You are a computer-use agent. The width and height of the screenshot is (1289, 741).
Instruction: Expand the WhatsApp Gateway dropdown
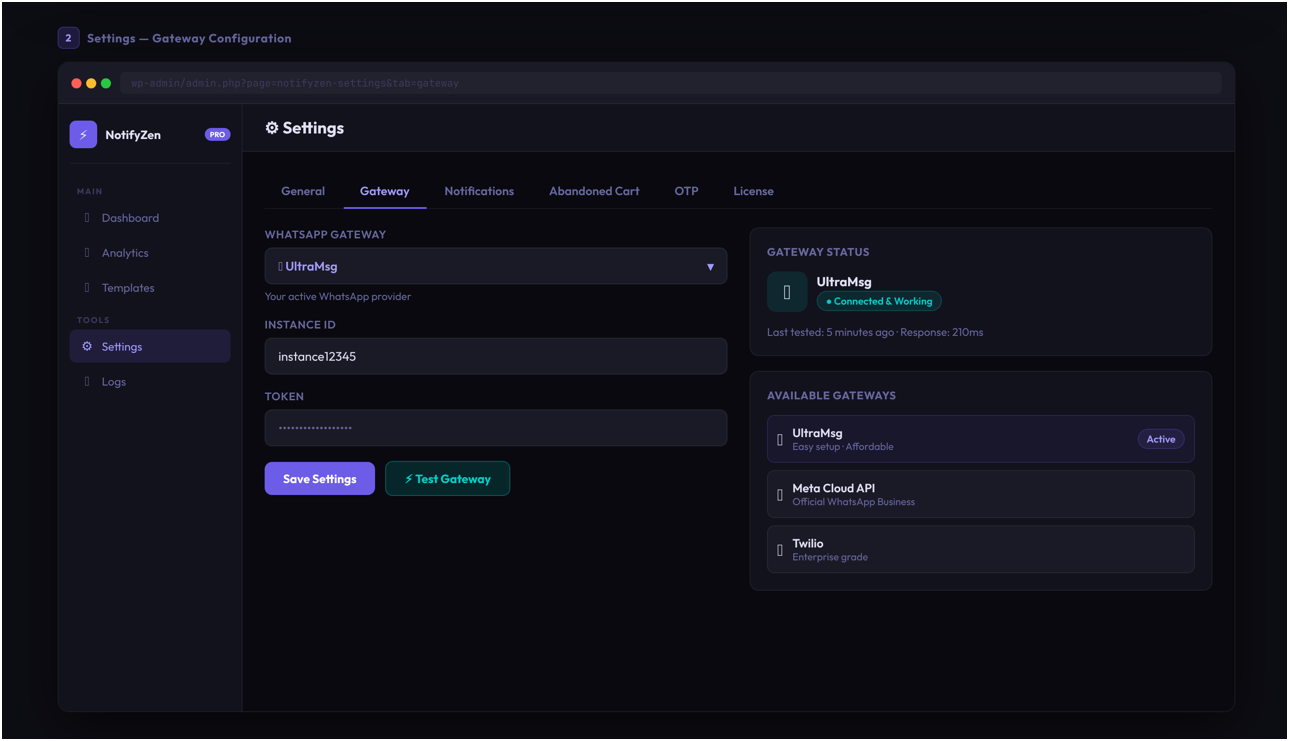[496, 267]
